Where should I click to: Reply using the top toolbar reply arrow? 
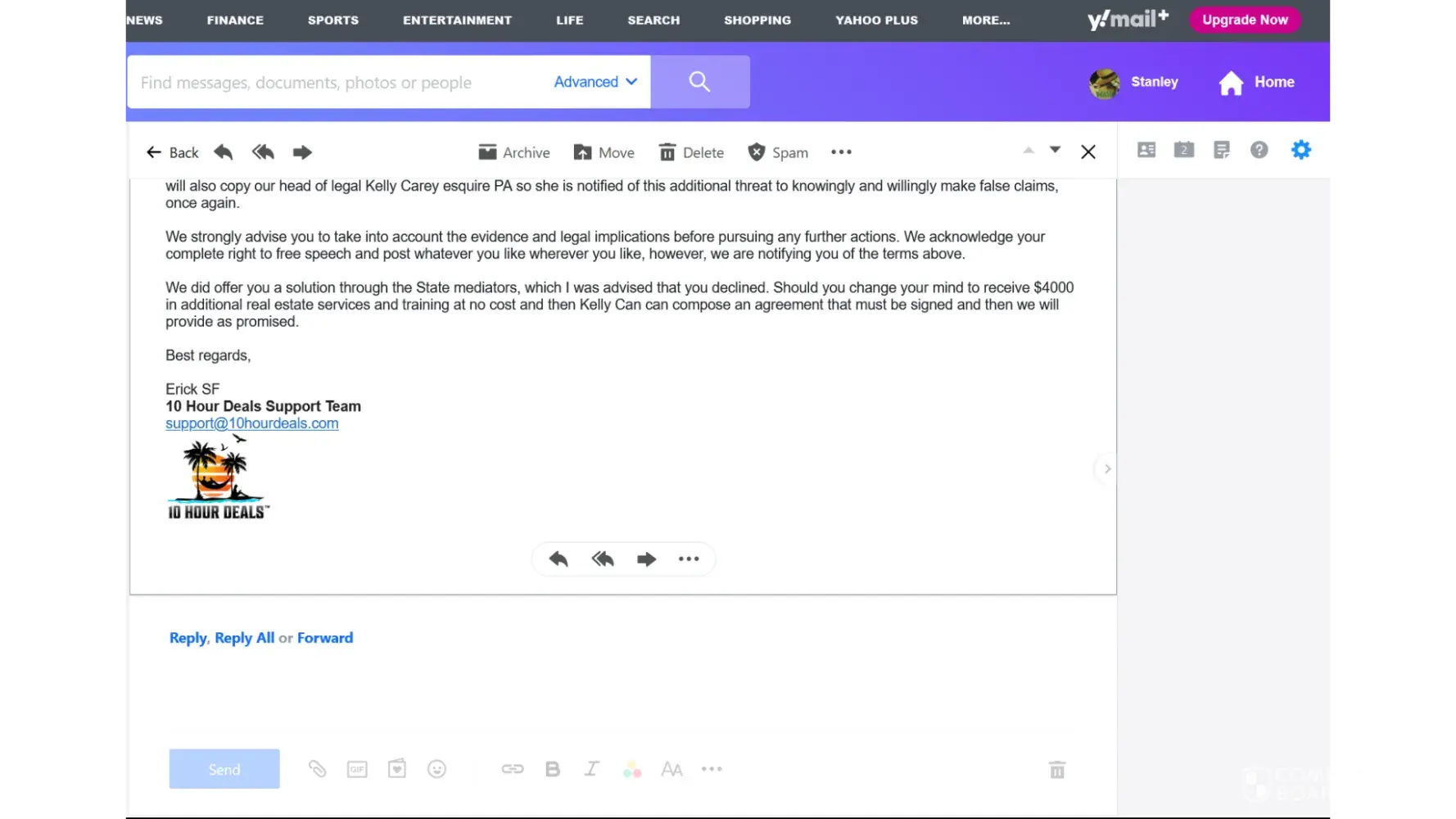(x=224, y=152)
